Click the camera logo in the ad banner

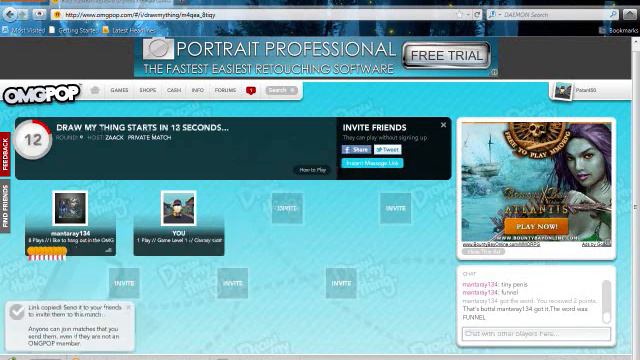(x=158, y=49)
